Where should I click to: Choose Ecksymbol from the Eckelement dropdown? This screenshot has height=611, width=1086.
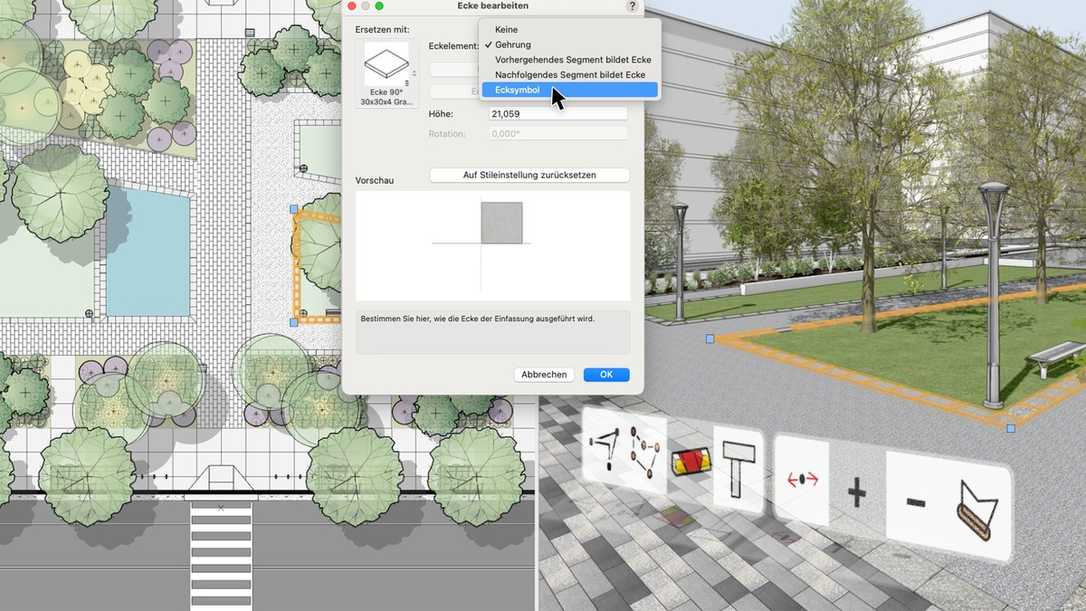pyautogui.click(x=517, y=89)
